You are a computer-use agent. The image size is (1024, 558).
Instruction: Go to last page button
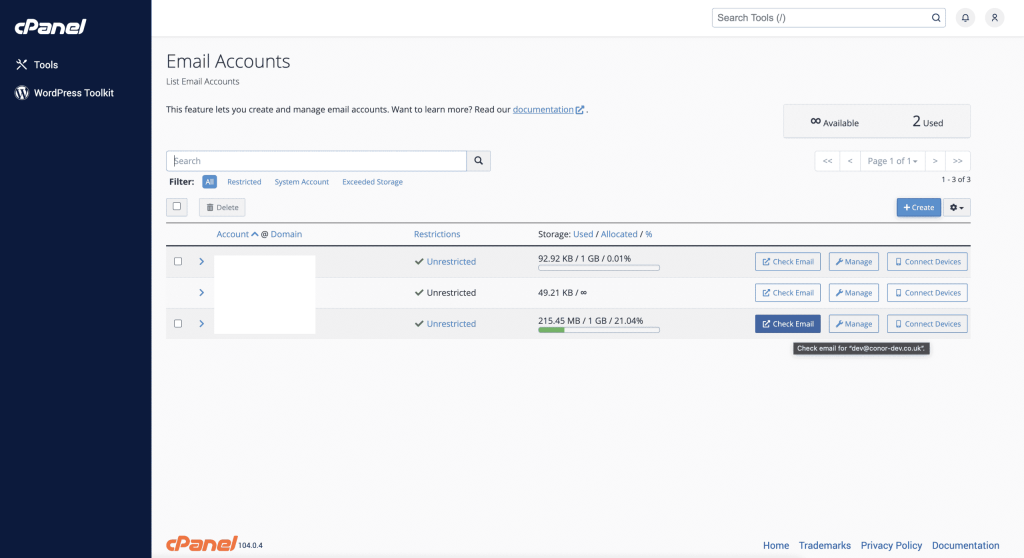(957, 161)
